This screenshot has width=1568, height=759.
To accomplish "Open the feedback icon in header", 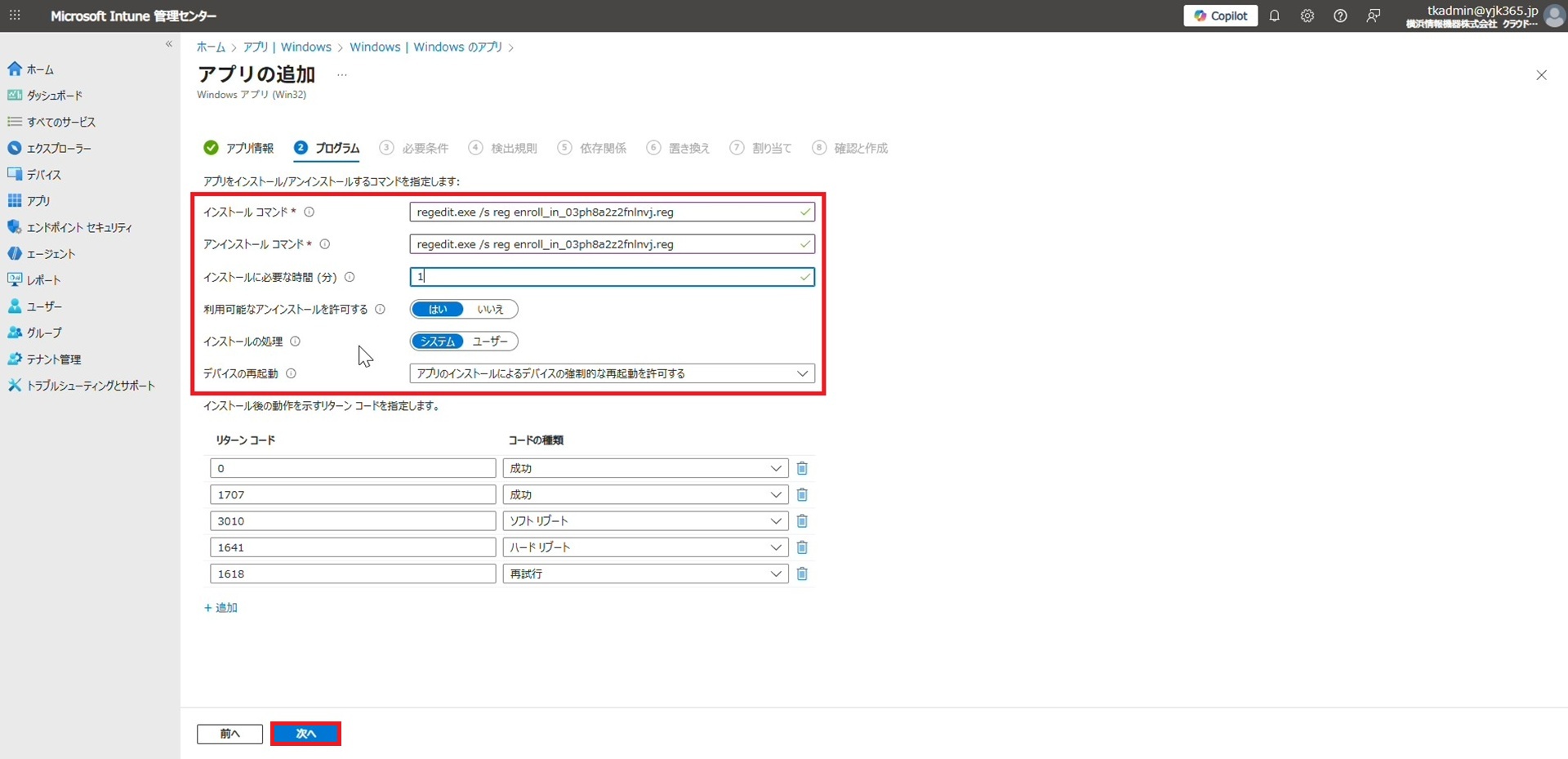I will (x=1373, y=16).
